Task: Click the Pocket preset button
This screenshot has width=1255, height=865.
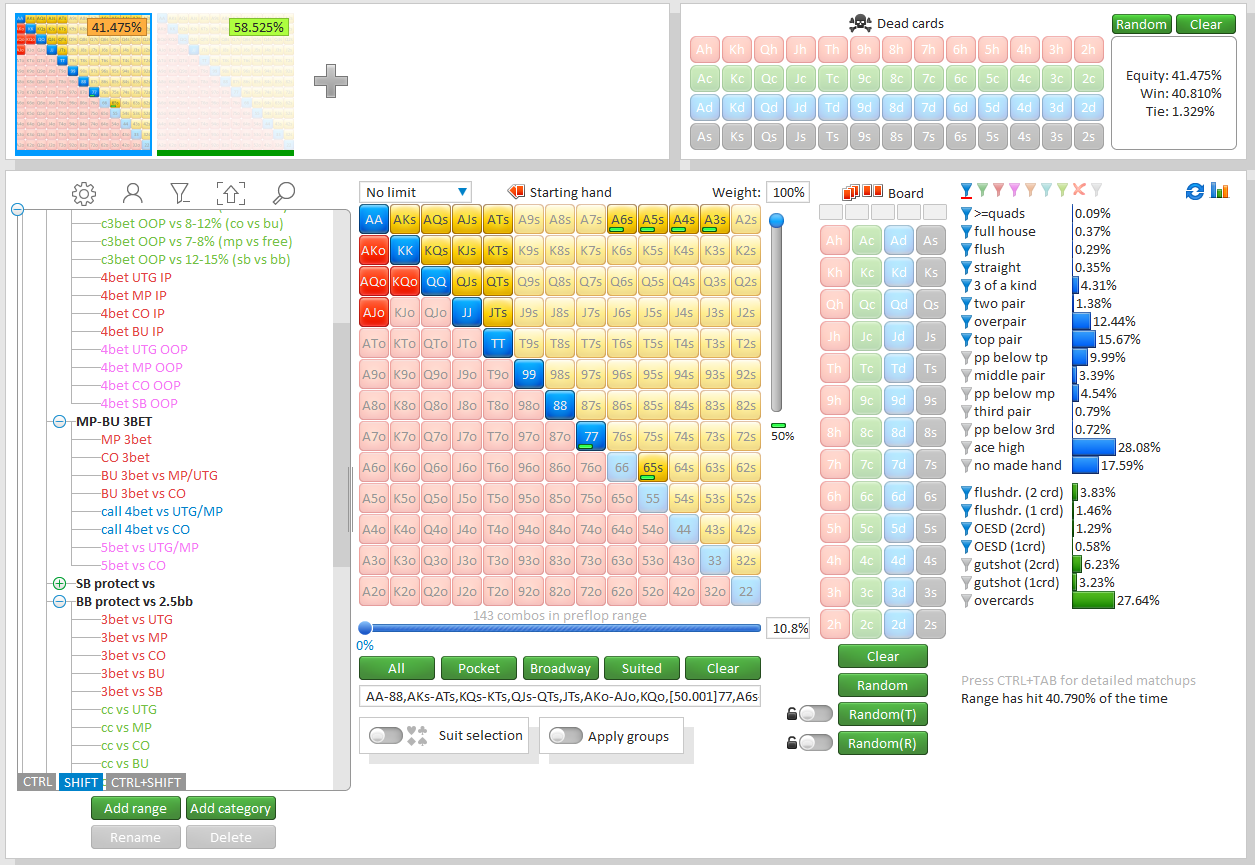Action: [479, 668]
